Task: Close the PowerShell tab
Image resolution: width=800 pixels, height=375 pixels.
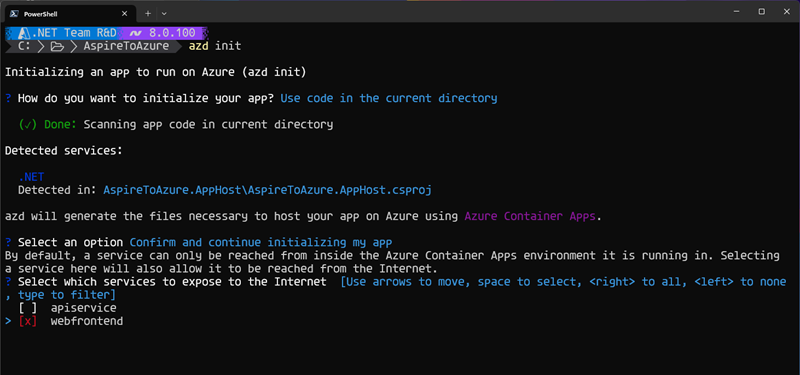Action: [x=125, y=14]
